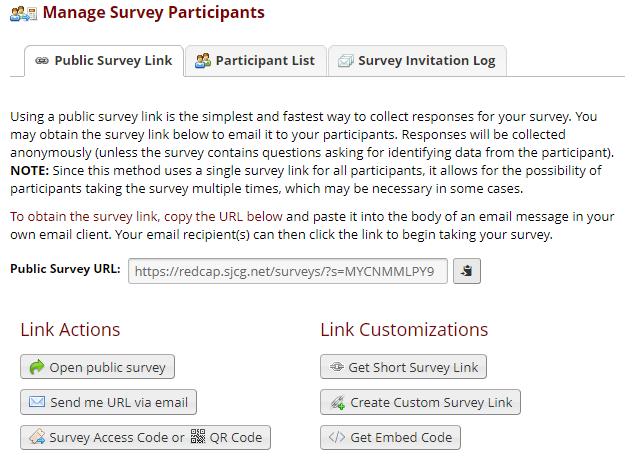The image size is (644, 467).
Task: Click the mail stack icon on Survey Invitation Log tab
Action: coord(345,61)
